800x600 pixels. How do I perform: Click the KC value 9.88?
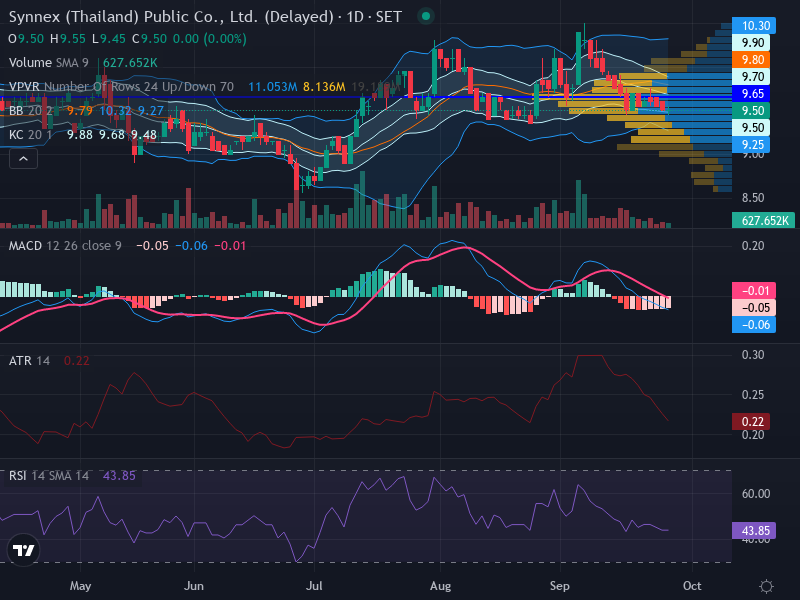click(x=80, y=135)
